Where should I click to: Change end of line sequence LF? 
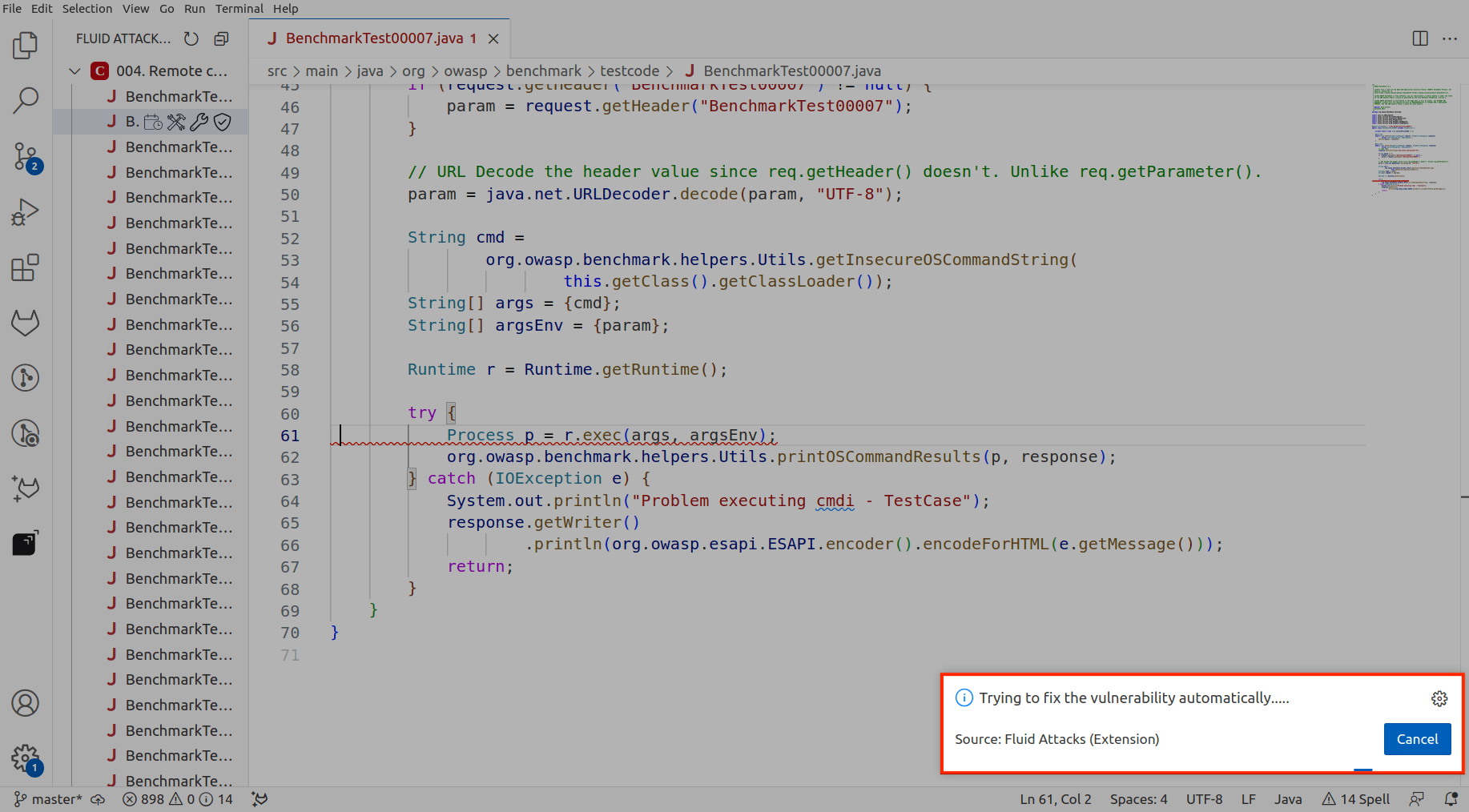click(x=1248, y=799)
